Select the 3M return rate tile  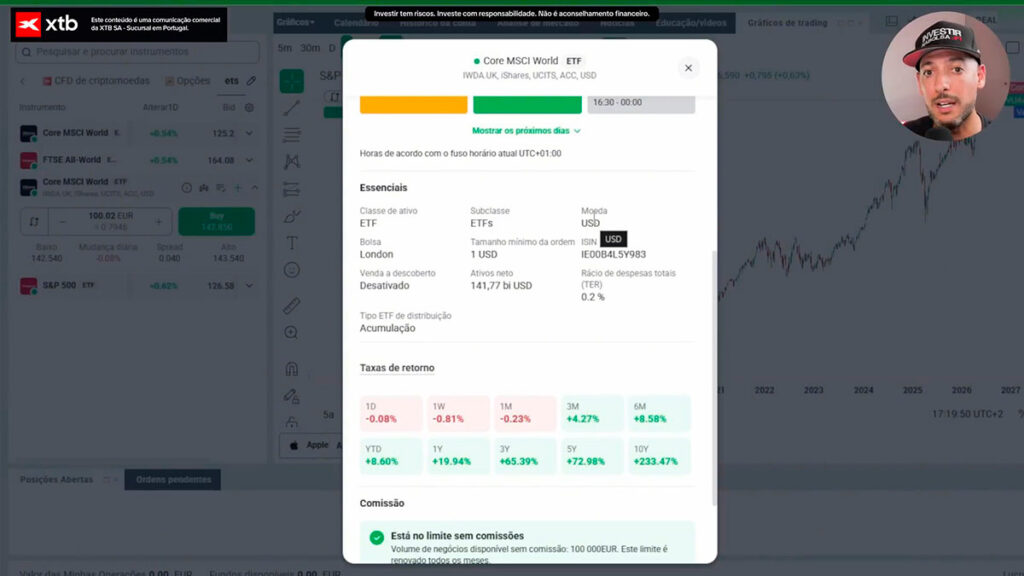[592, 413]
